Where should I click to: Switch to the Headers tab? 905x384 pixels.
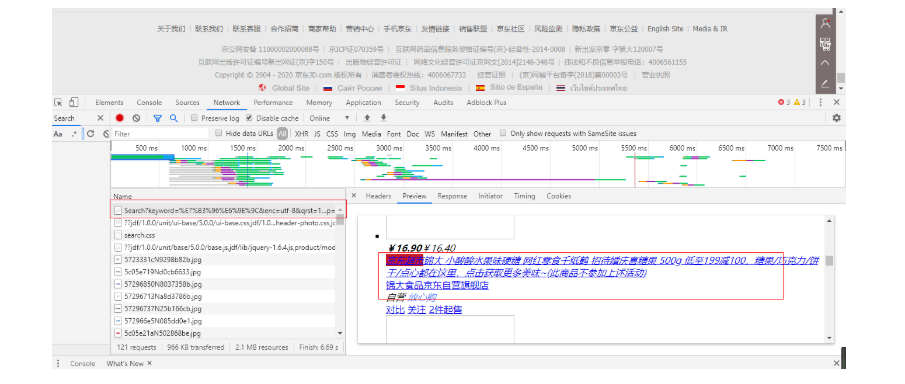(378, 196)
